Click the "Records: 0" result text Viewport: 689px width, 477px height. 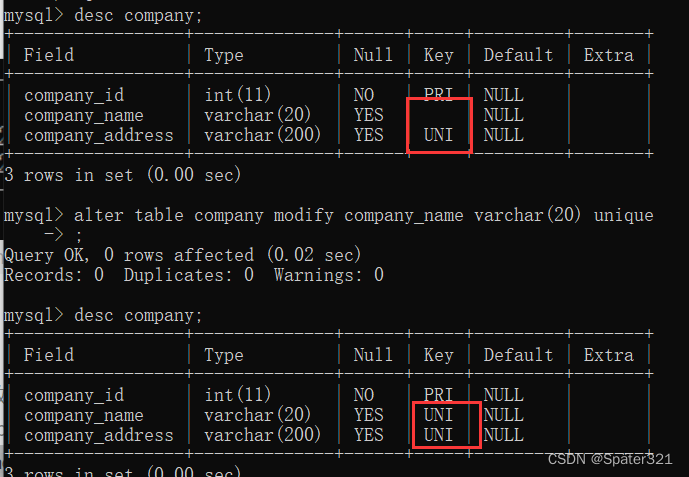[x=53, y=274]
